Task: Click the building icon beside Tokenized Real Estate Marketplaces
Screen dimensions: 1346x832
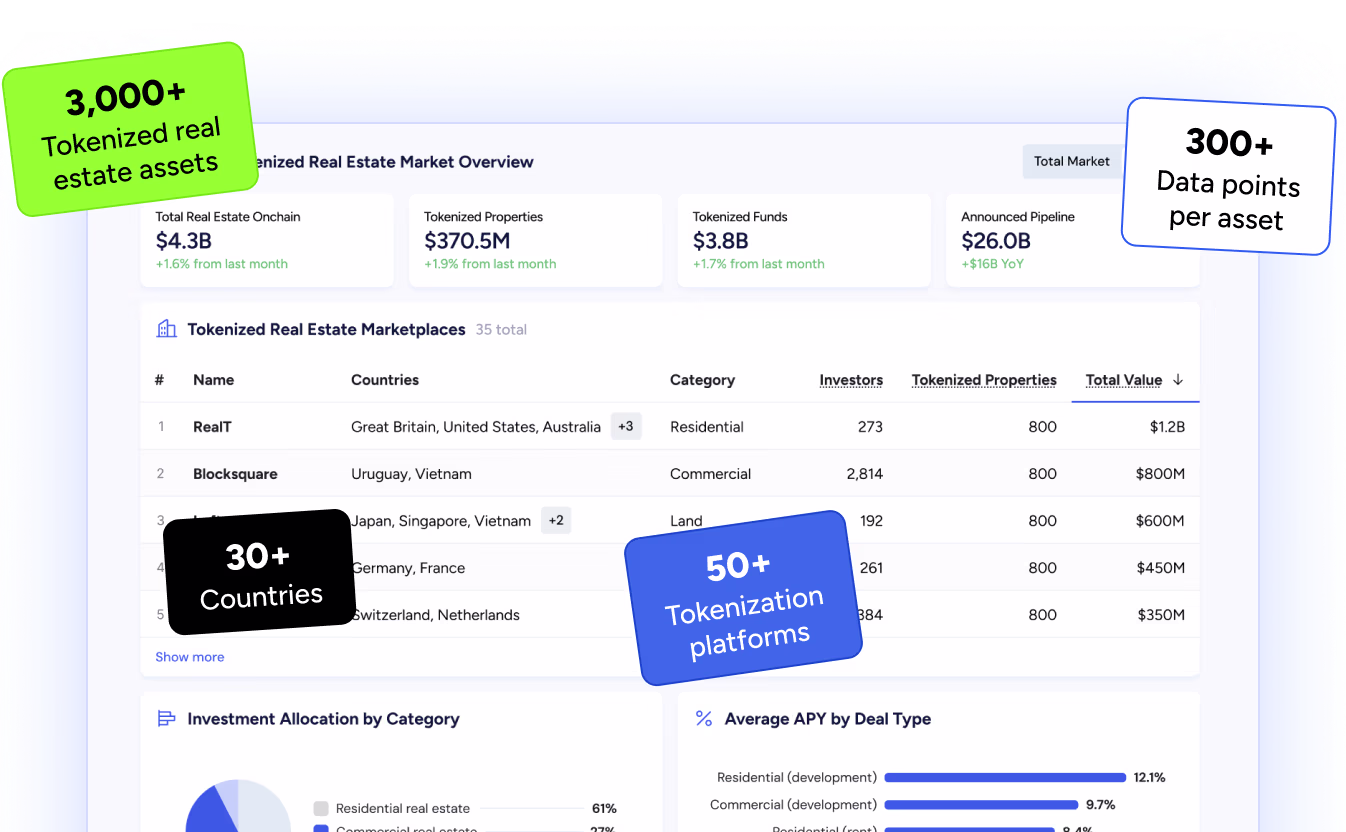Action: coord(166,328)
